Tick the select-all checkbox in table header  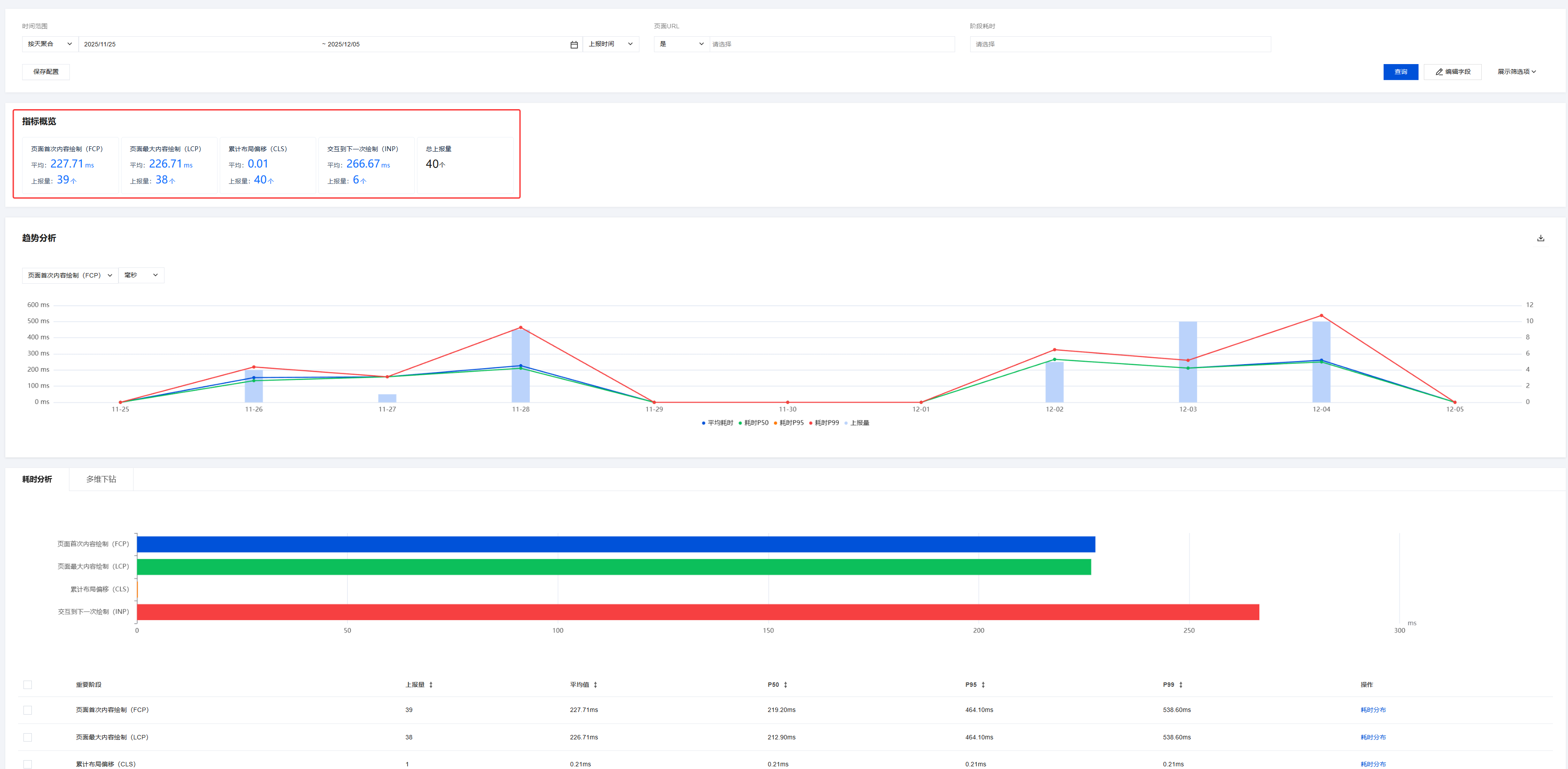pyautogui.click(x=27, y=685)
